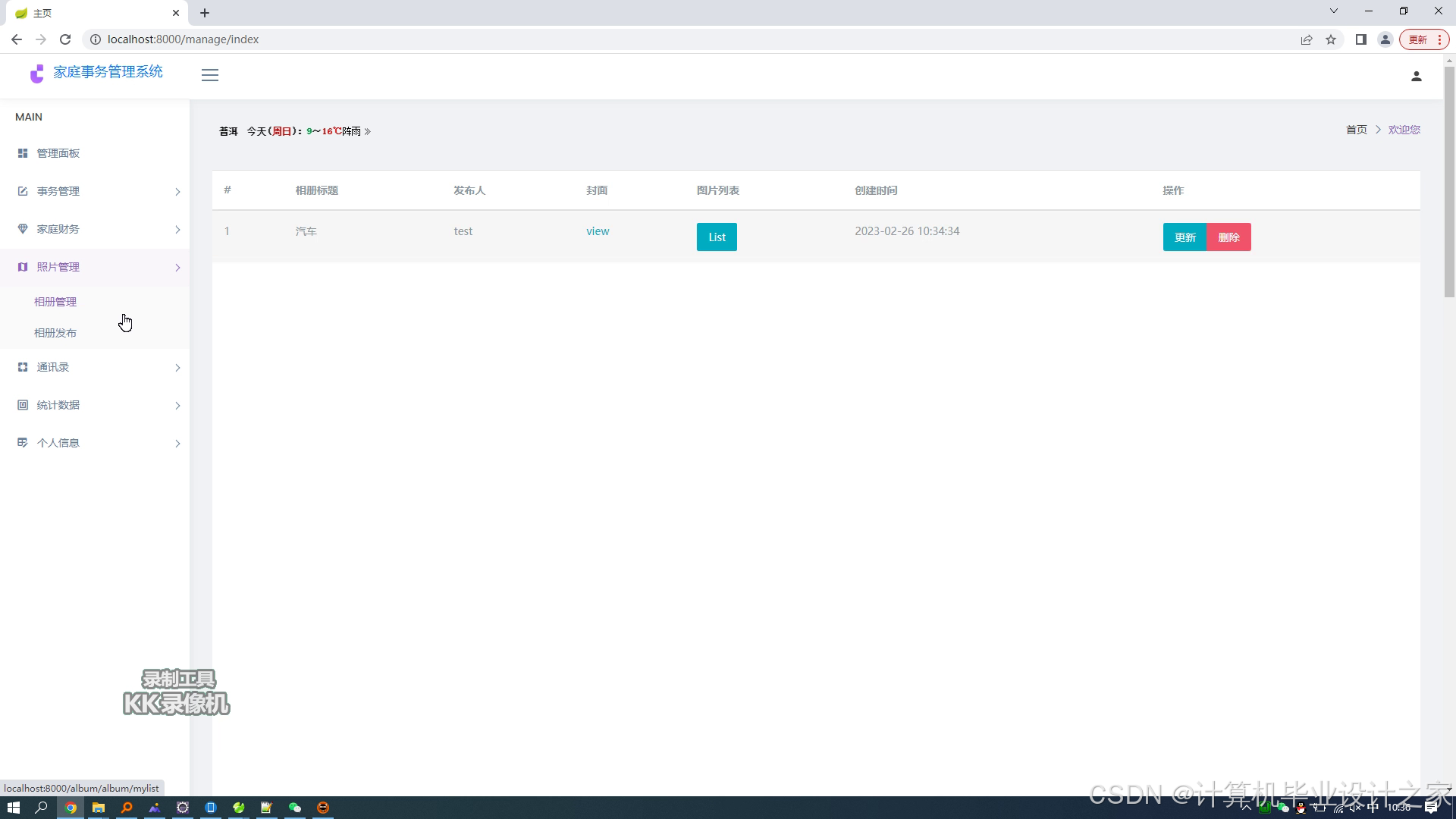This screenshot has width=1456, height=819.
Task: Click the 首页 breadcrumb link
Action: tap(1356, 130)
